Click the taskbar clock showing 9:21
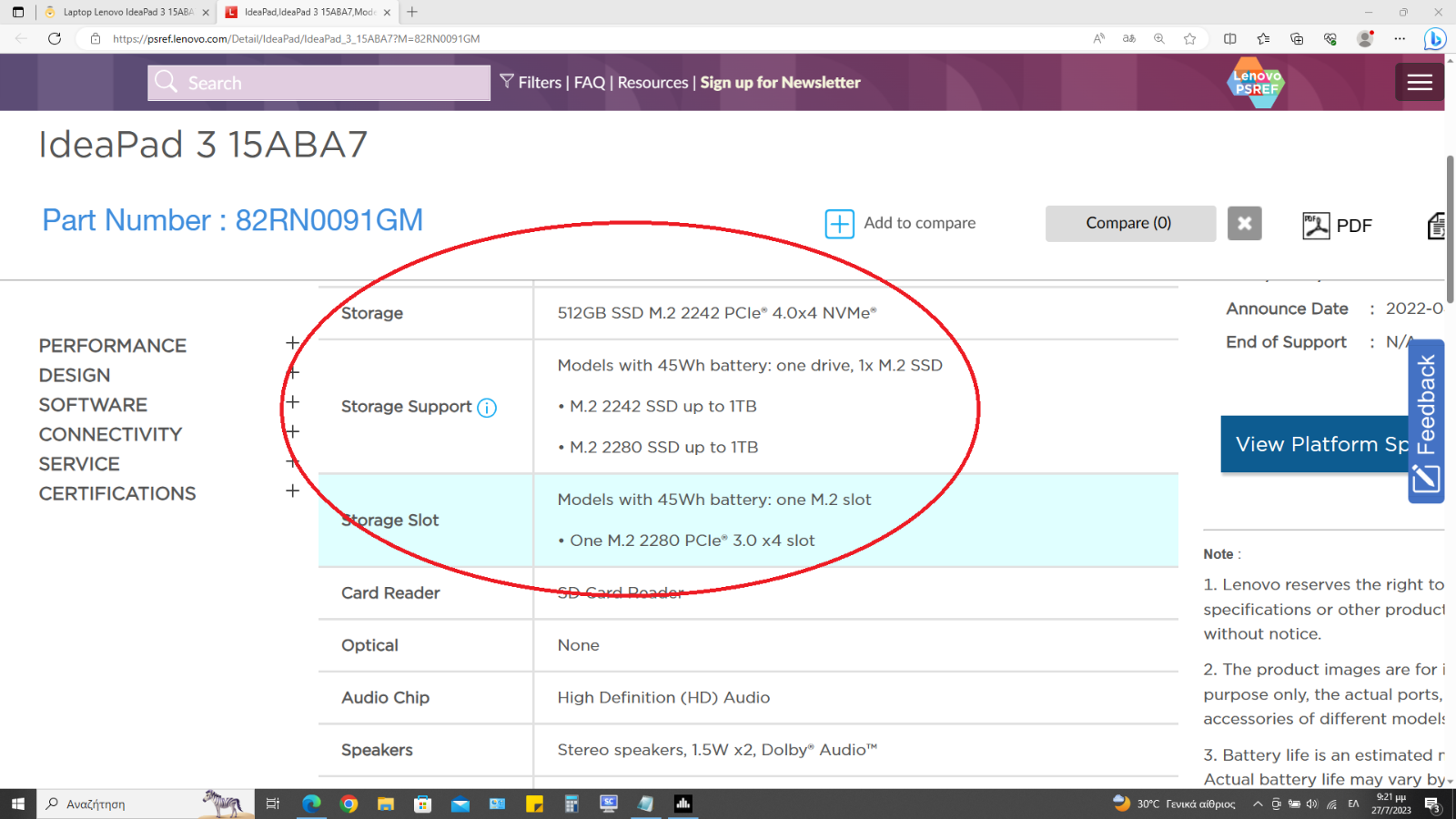This screenshot has width=1456, height=819. point(1391,804)
